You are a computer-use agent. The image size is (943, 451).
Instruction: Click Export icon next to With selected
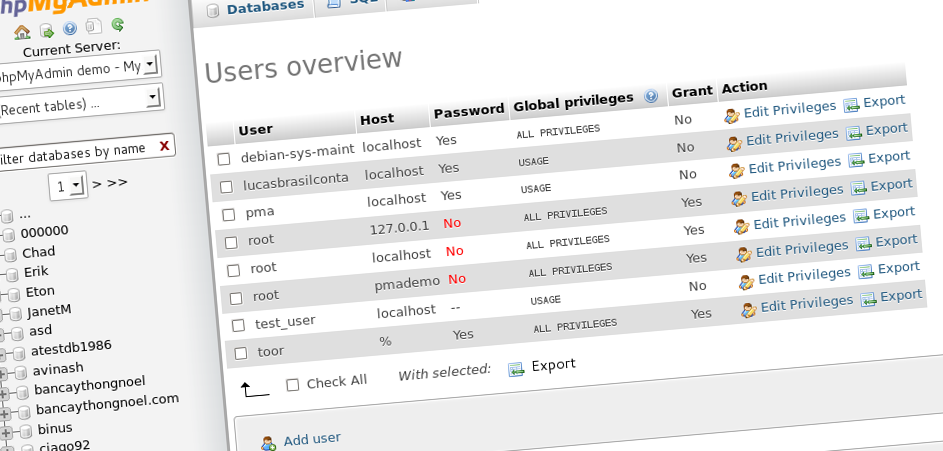click(516, 368)
